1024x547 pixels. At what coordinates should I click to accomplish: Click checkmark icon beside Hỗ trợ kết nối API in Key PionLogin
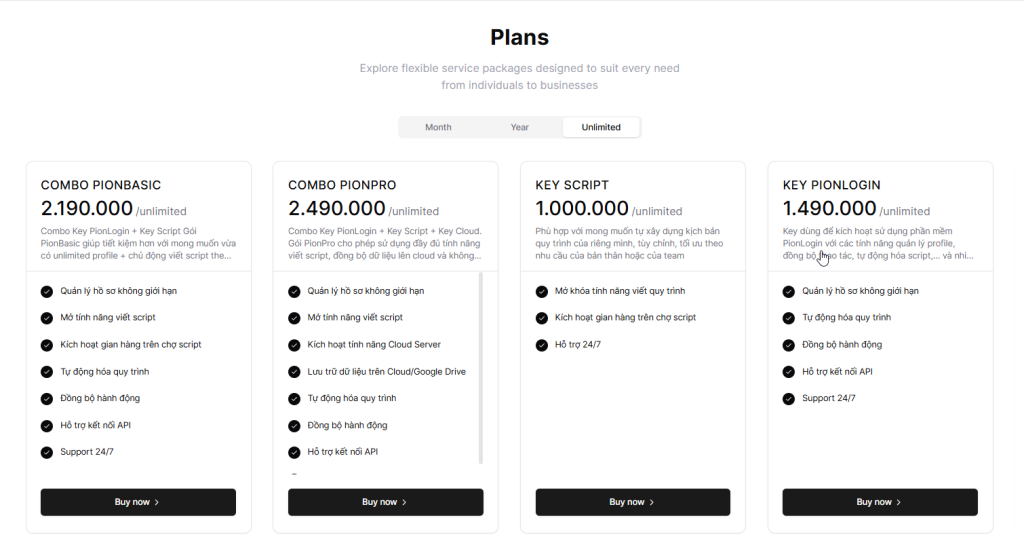(x=789, y=372)
